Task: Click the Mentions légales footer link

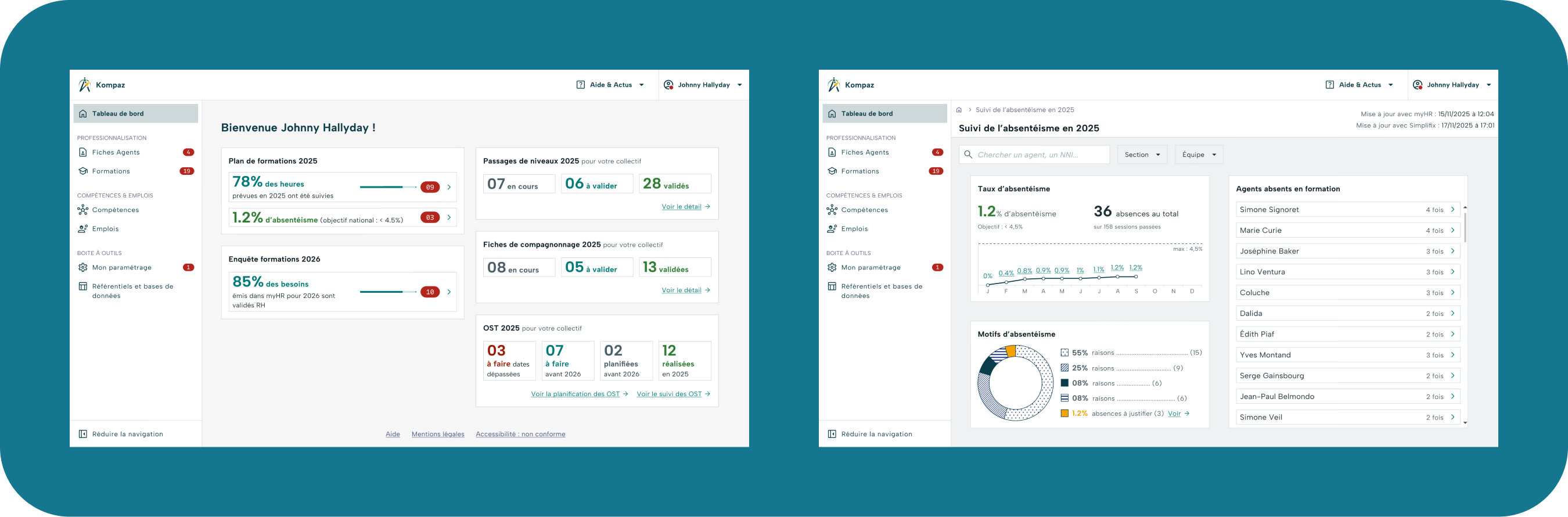Action: [438, 434]
